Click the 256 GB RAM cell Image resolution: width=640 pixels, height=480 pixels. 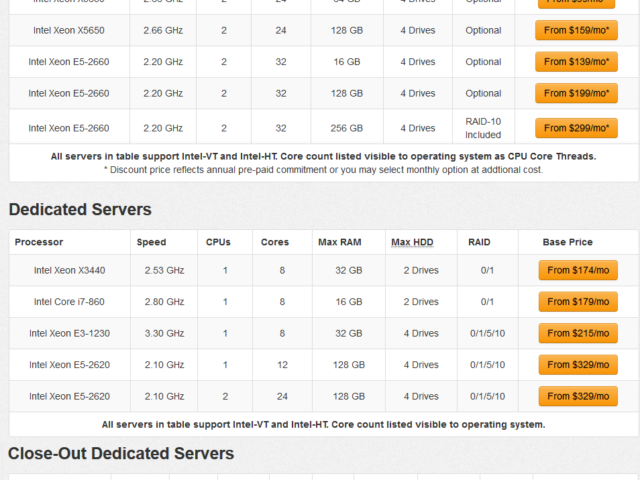(x=347, y=128)
